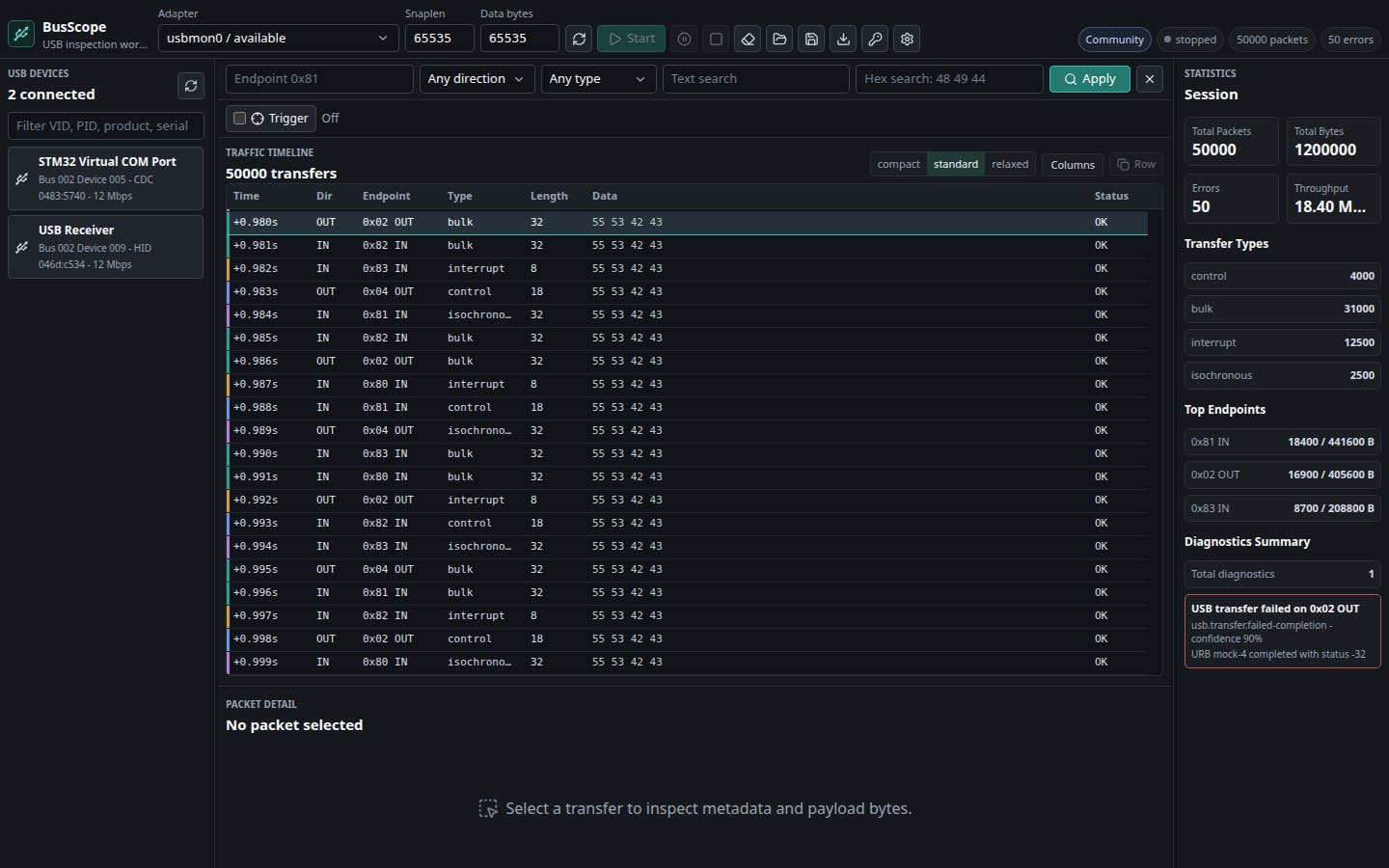Open settings via the gear icon

click(907, 39)
